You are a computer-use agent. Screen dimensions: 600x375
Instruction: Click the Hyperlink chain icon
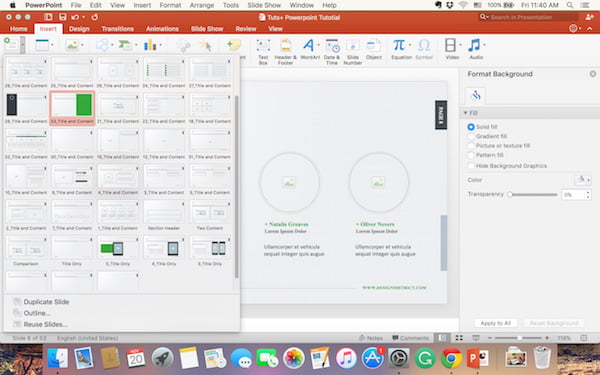pyautogui.click(x=183, y=46)
